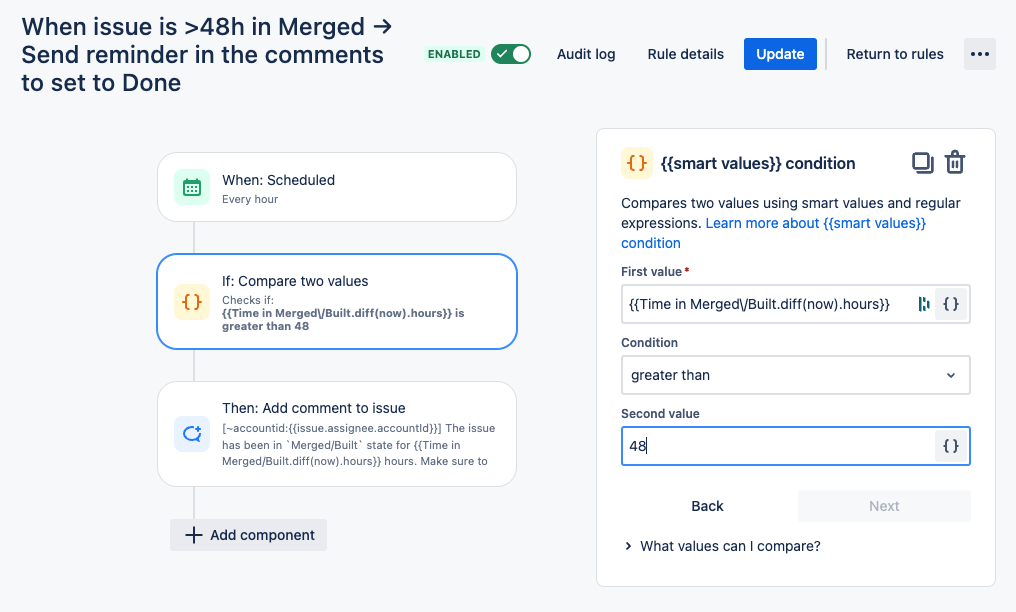Screen dimensions: 1016x612
Task: Open Rule details
Action: click(686, 54)
